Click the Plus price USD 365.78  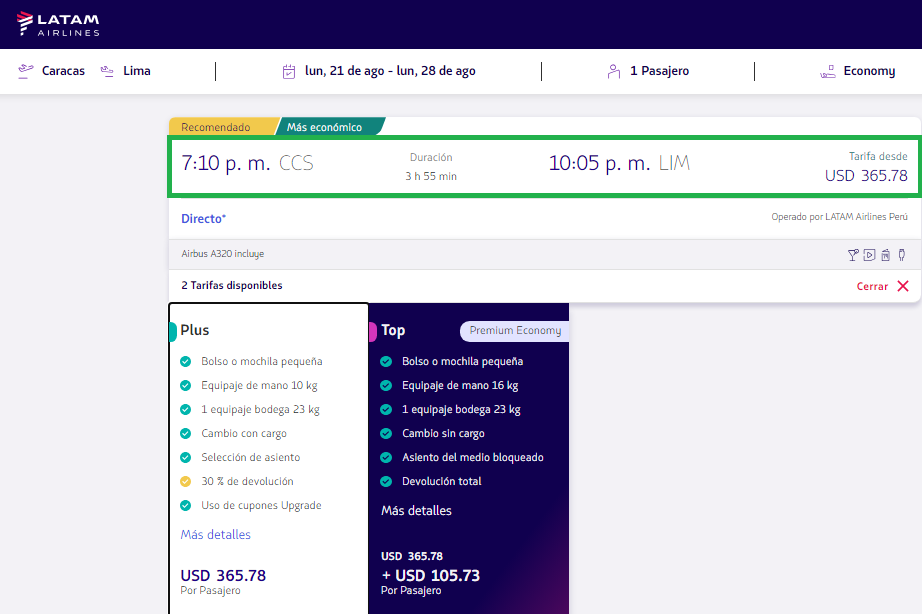[x=223, y=575]
